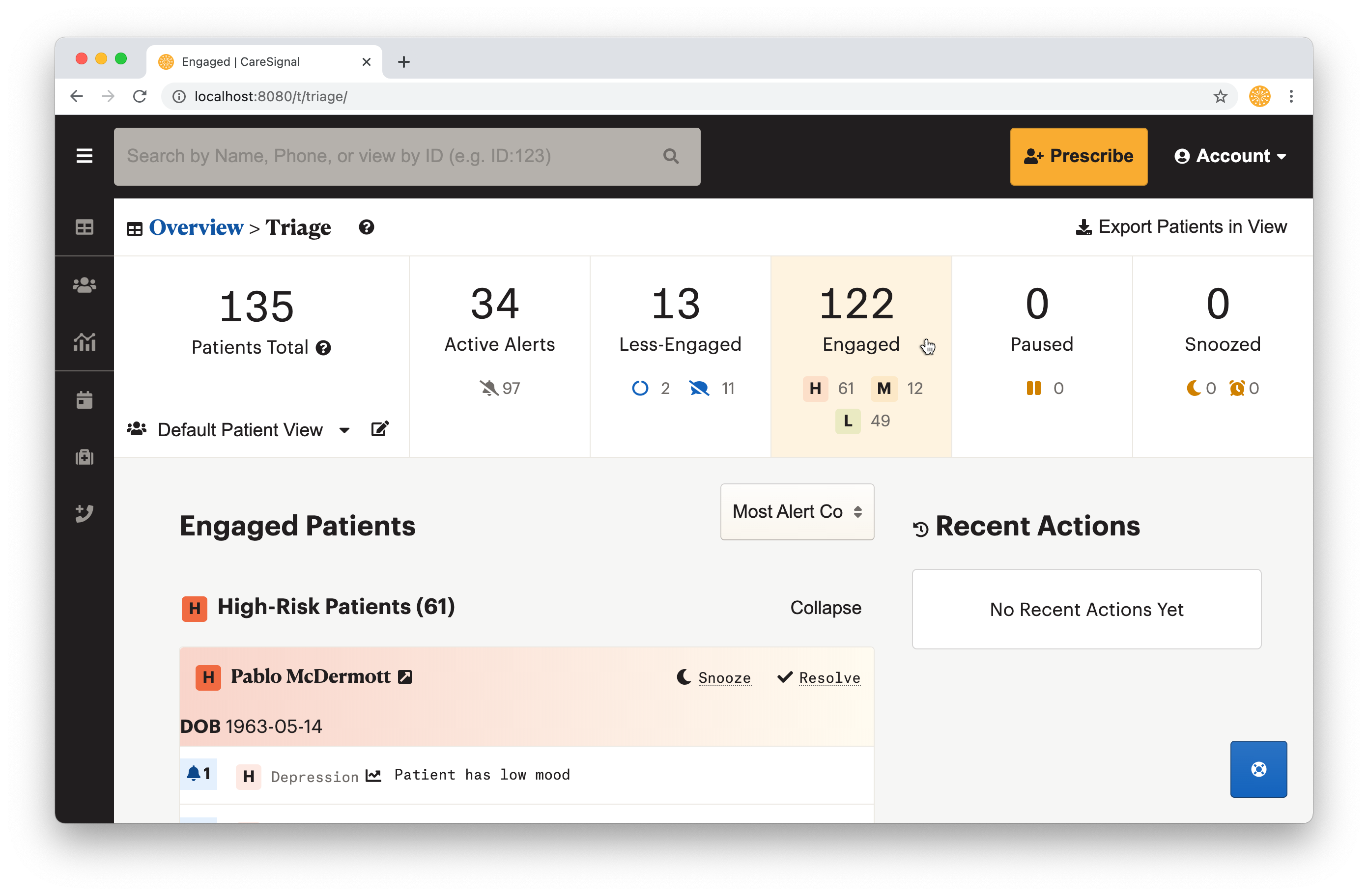Bookmark this page with star icon
Viewport: 1368px width, 896px height.
click(x=1220, y=96)
